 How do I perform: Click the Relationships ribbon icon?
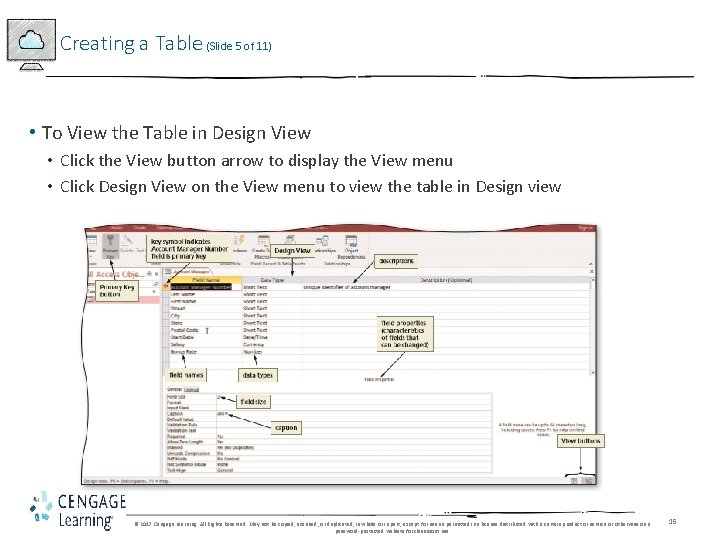click(323, 244)
